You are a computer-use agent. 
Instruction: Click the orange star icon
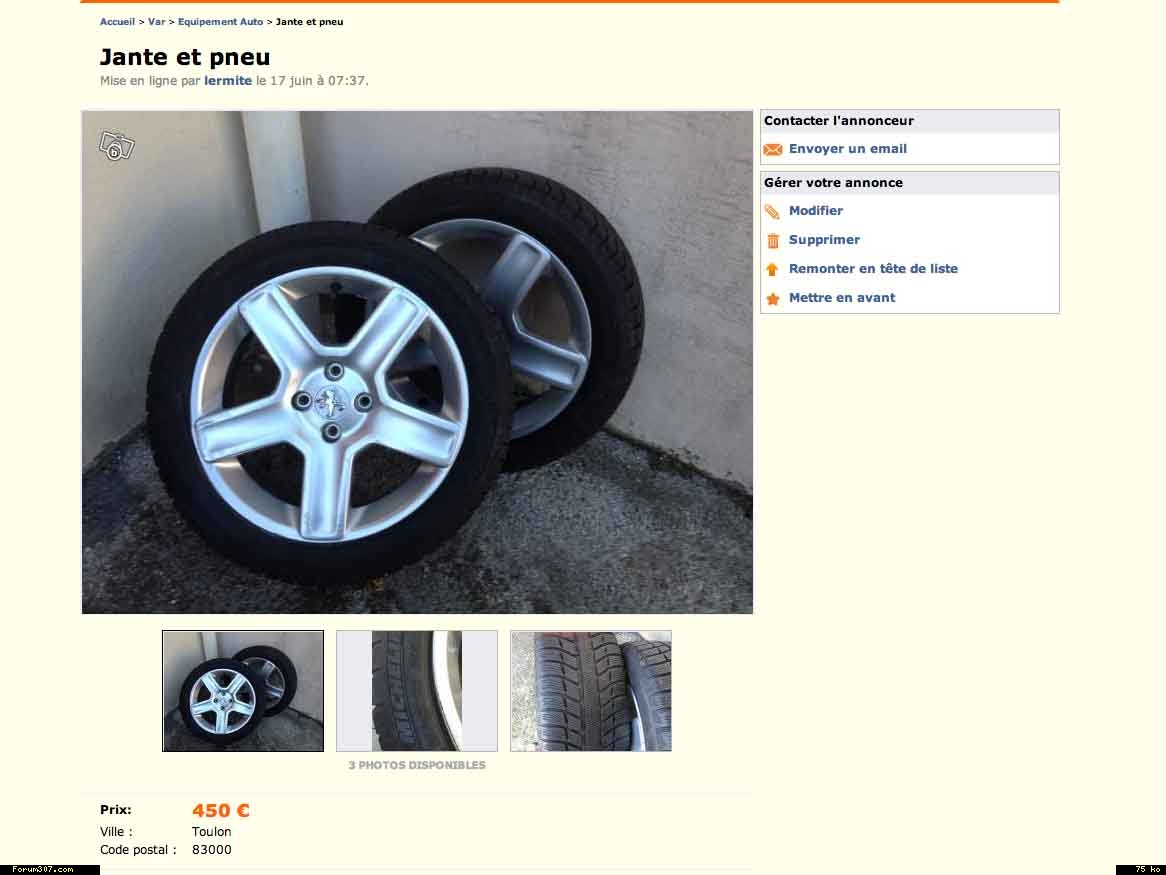point(772,299)
